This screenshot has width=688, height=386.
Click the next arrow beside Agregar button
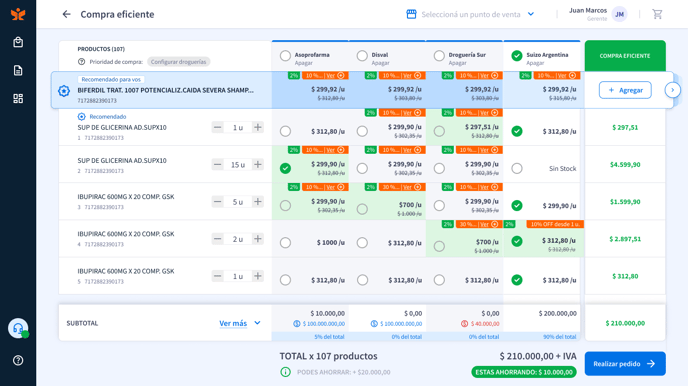click(672, 90)
